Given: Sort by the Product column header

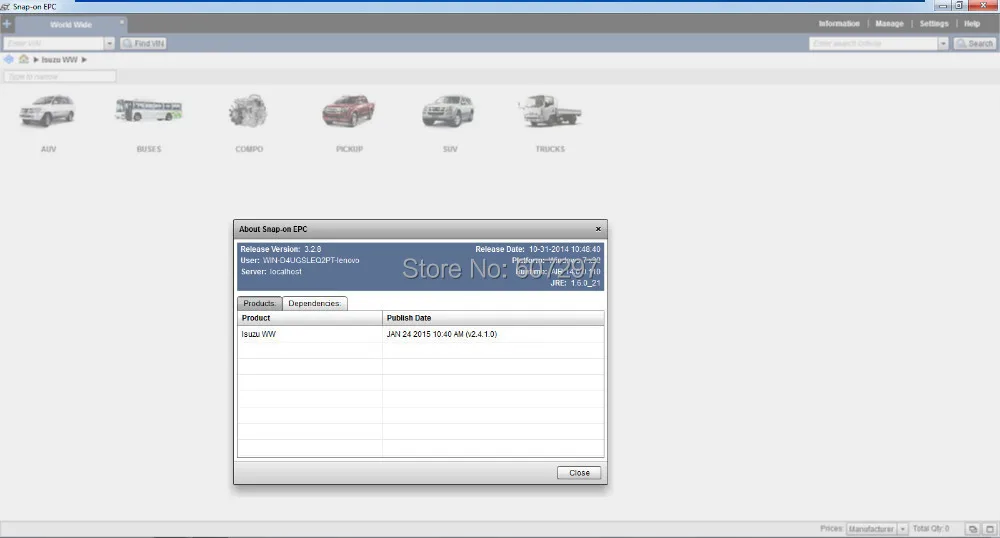Looking at the screenshot, I should pyautogui.click(x=310, y=318).
